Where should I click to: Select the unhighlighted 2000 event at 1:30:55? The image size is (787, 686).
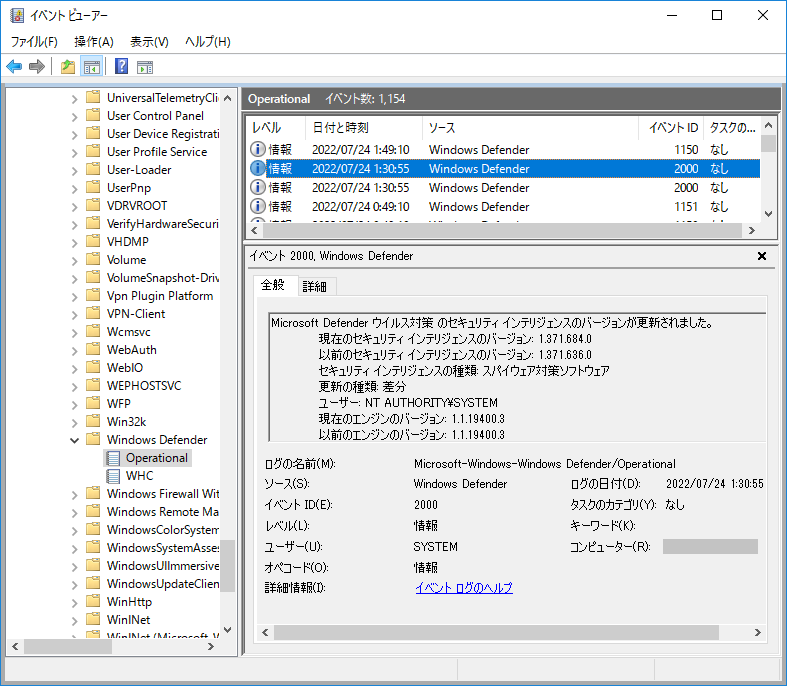tap(504, 188)
